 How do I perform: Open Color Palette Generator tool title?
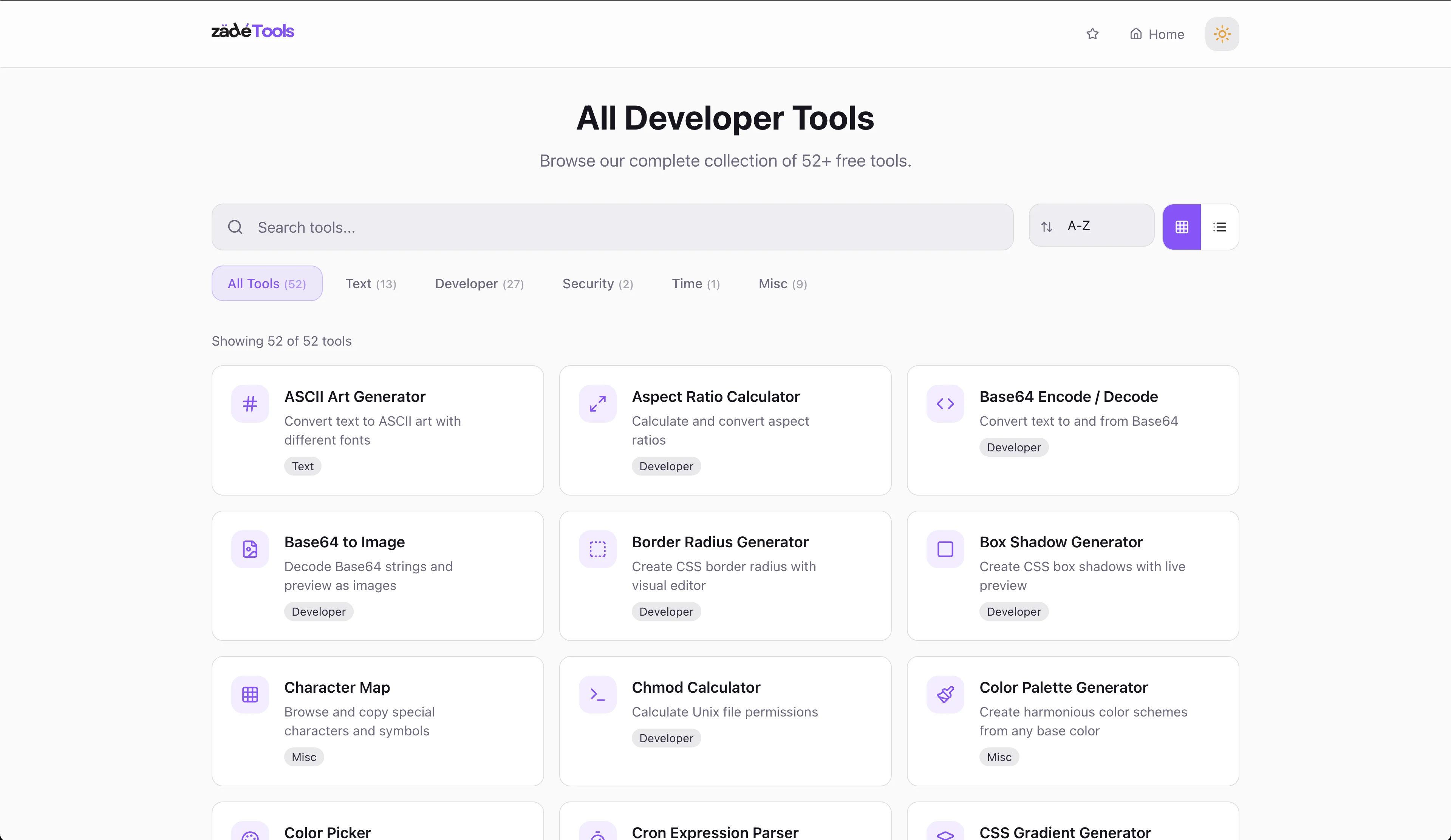(1063, 687)
